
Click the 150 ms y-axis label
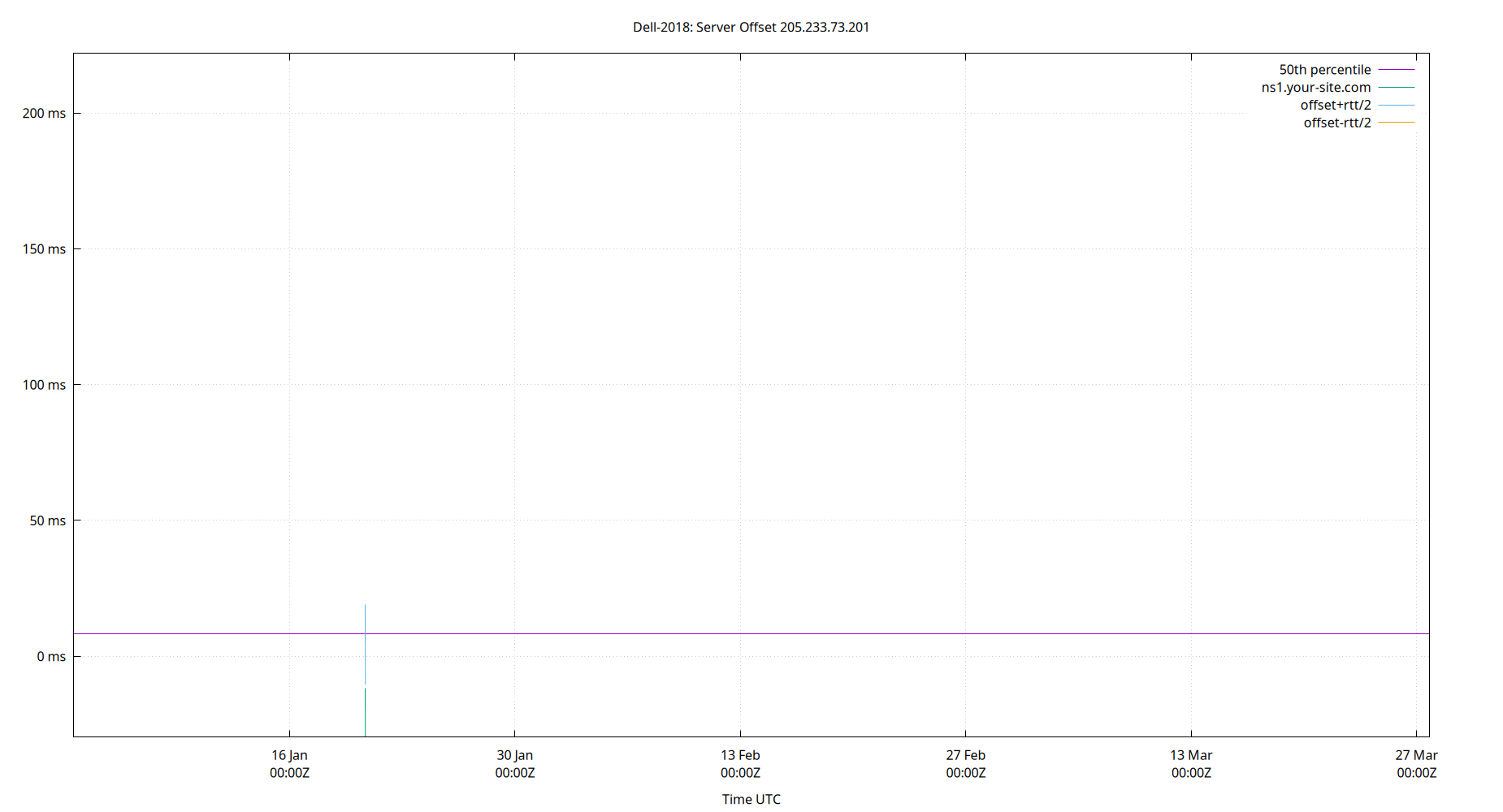tap(44, 249)
